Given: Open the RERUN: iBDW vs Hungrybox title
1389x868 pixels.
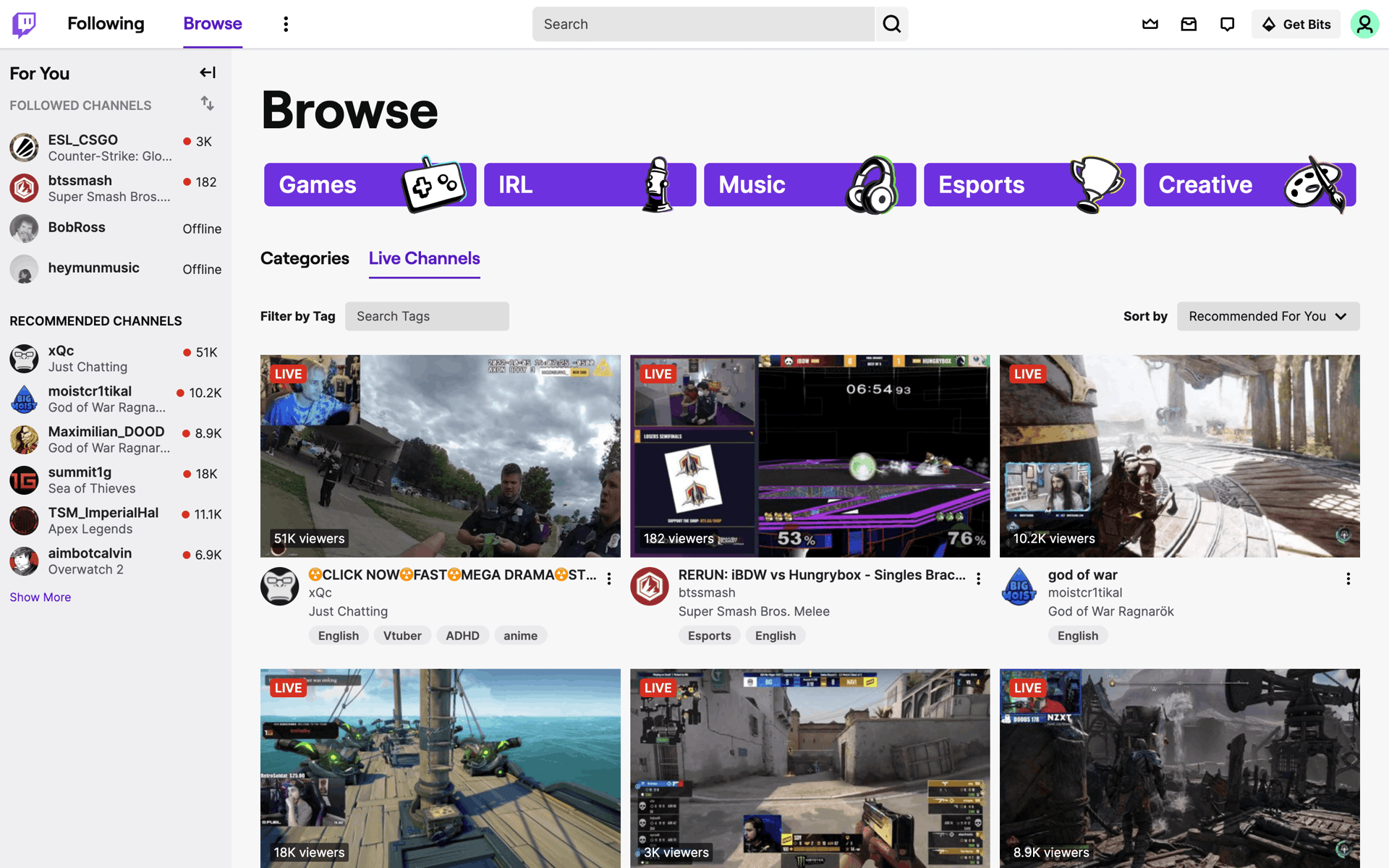Looking at the screenshot, I should click(822, 575).
